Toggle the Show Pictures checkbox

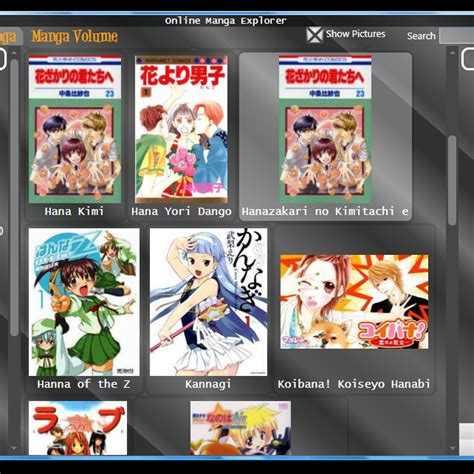[x=315, y=35]
